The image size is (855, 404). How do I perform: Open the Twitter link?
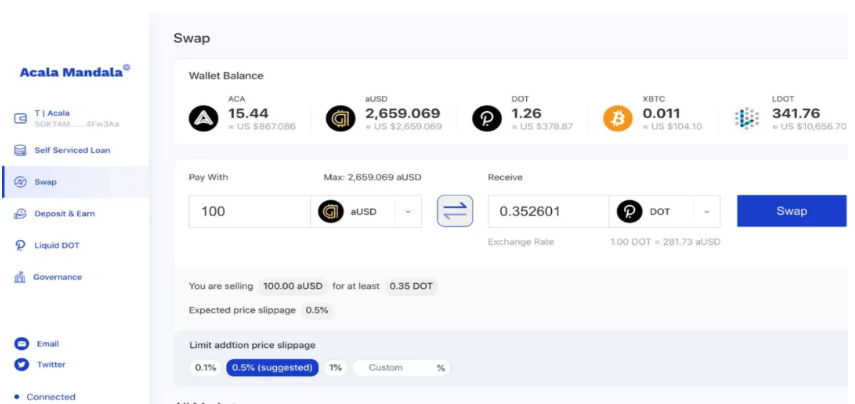pos(51,365)
